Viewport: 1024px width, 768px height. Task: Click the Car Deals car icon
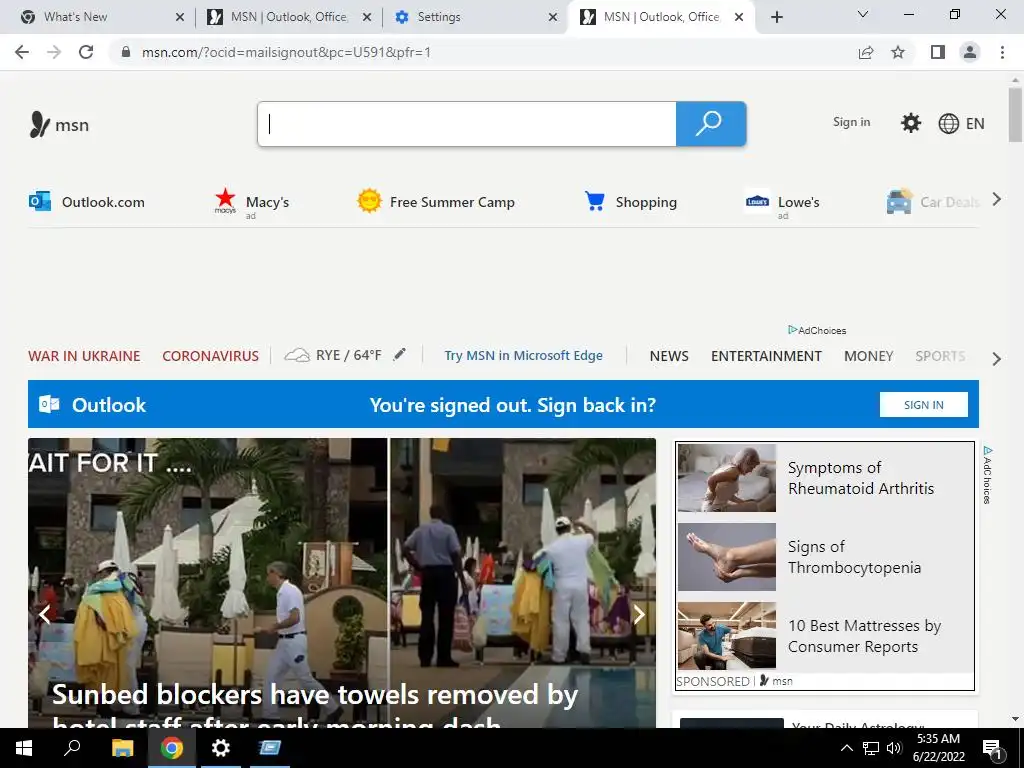tap(899, 201)
